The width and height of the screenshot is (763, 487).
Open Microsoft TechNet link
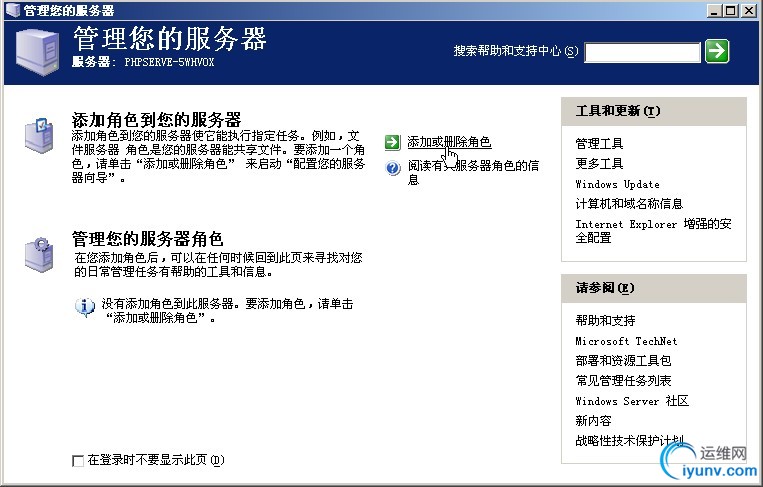tap(626, 341)
